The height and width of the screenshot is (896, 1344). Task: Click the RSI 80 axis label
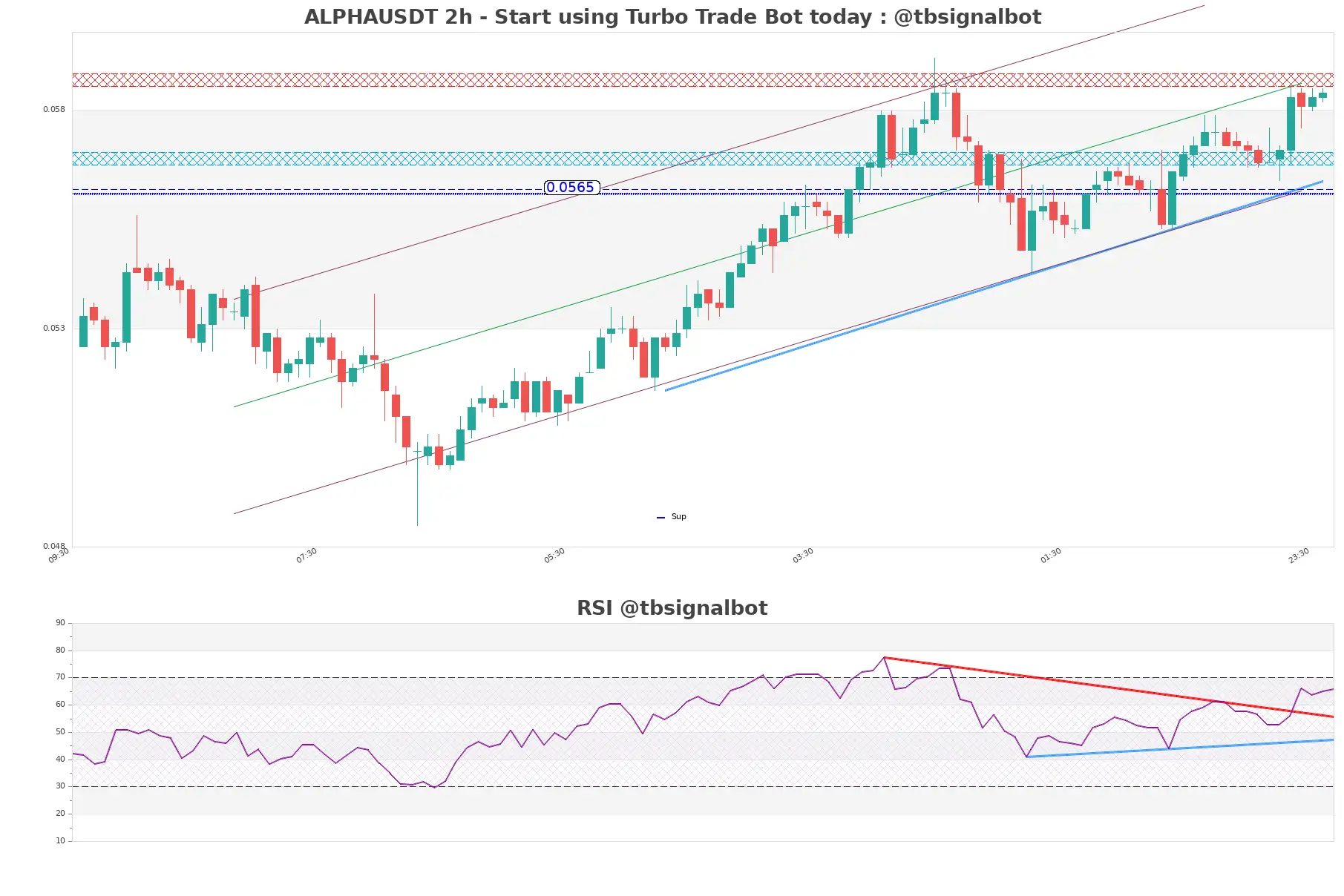click(60, 650)
